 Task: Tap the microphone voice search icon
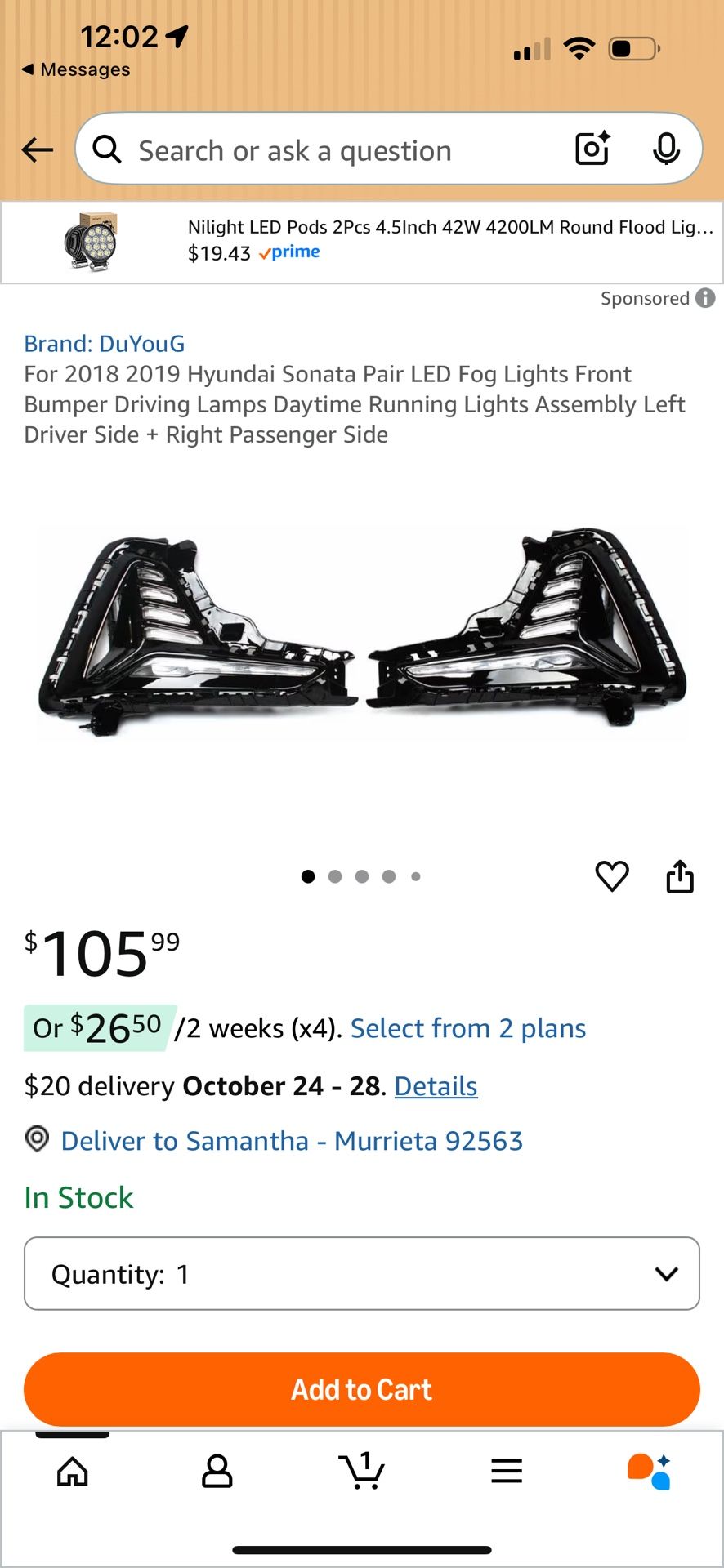point(666,149)
